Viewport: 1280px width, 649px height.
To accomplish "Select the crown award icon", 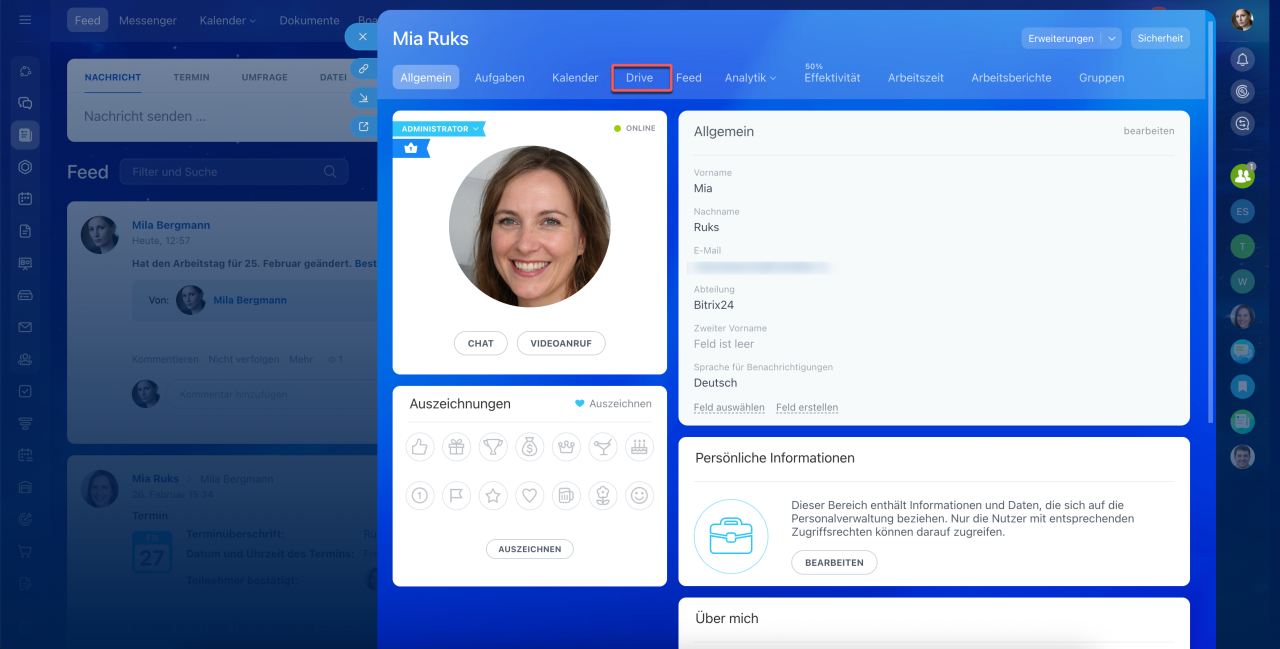I will click(x=566, y=448).
